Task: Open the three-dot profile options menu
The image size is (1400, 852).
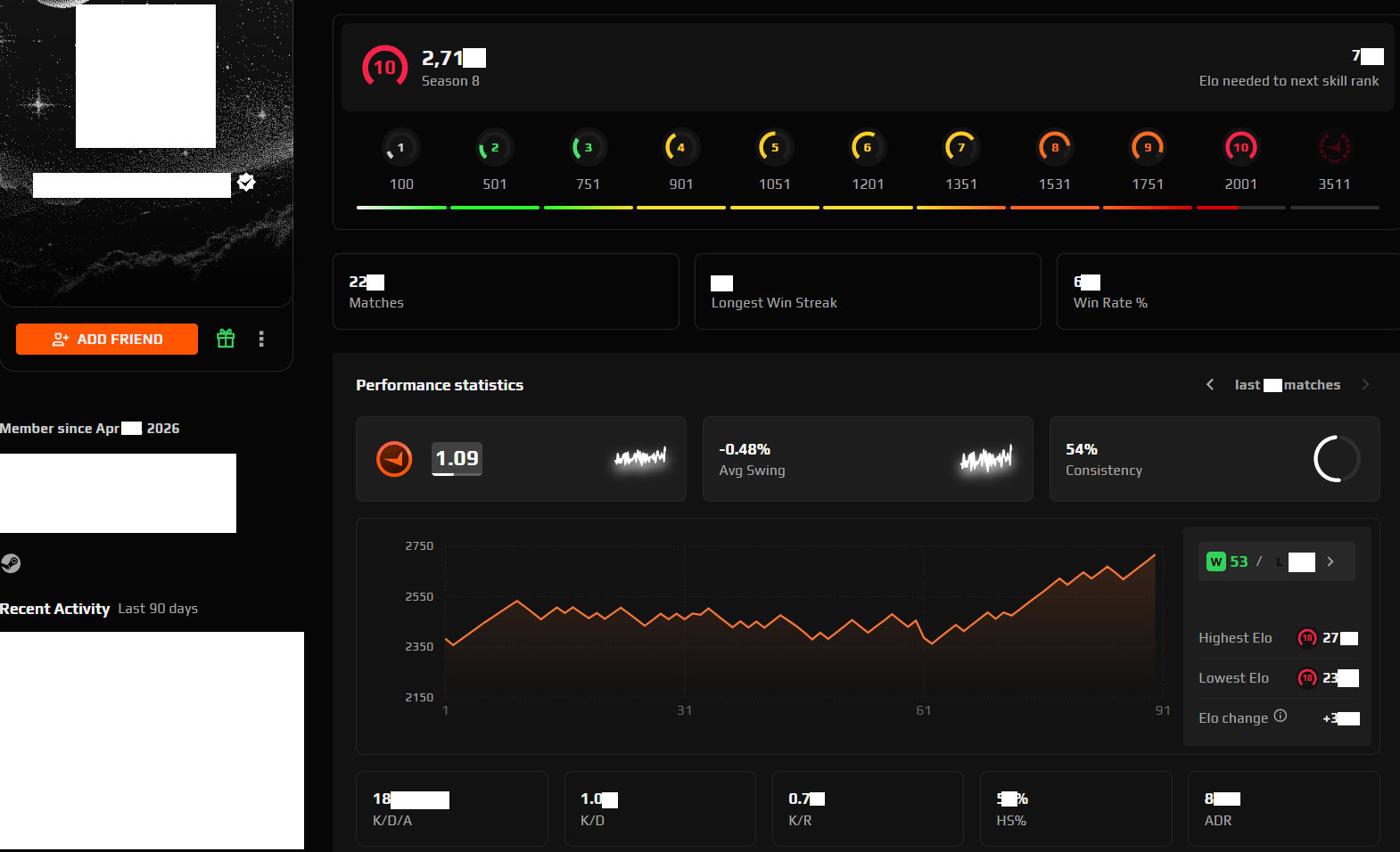Action: pos(261,339)
